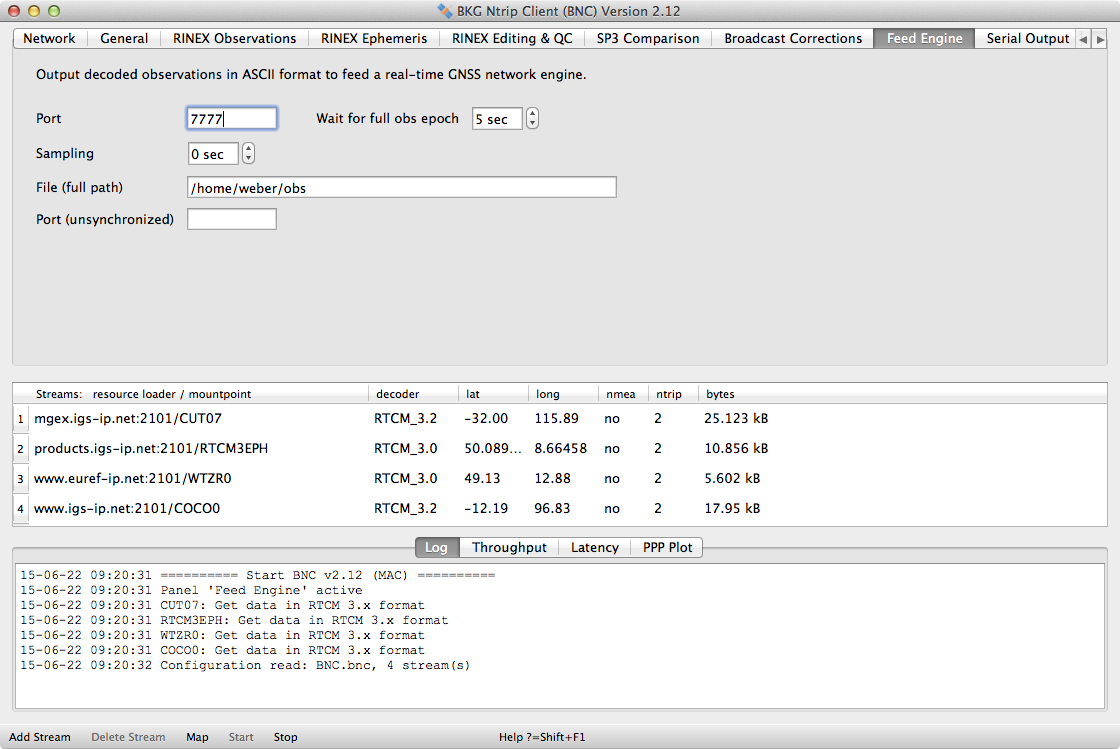Select the Serial Output tab

(x=1027, y=38)
